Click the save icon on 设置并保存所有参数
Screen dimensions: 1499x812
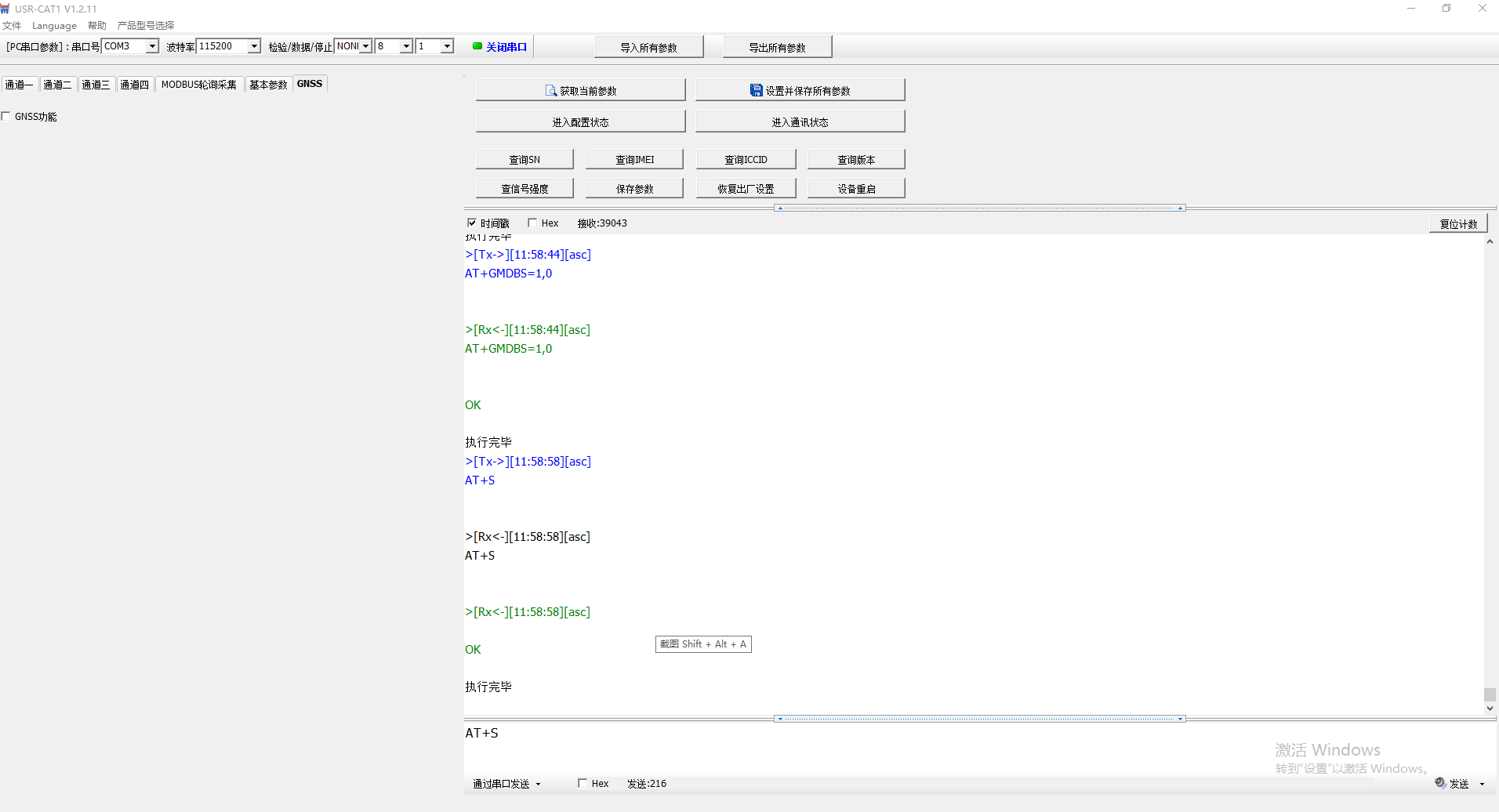pyautogui.click(x=756, y=91)
